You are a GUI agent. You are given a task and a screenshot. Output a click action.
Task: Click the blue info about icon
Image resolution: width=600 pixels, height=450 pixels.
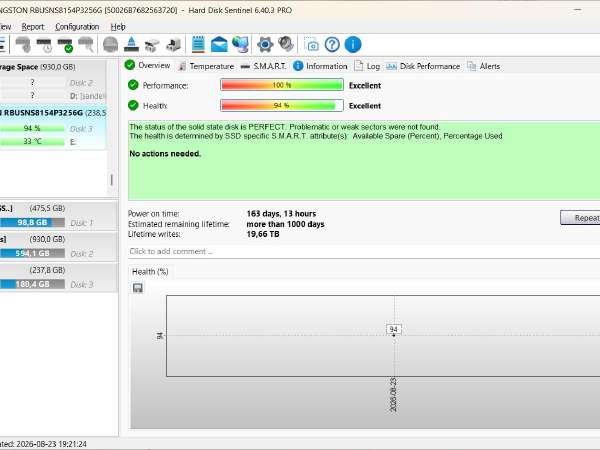353,44
